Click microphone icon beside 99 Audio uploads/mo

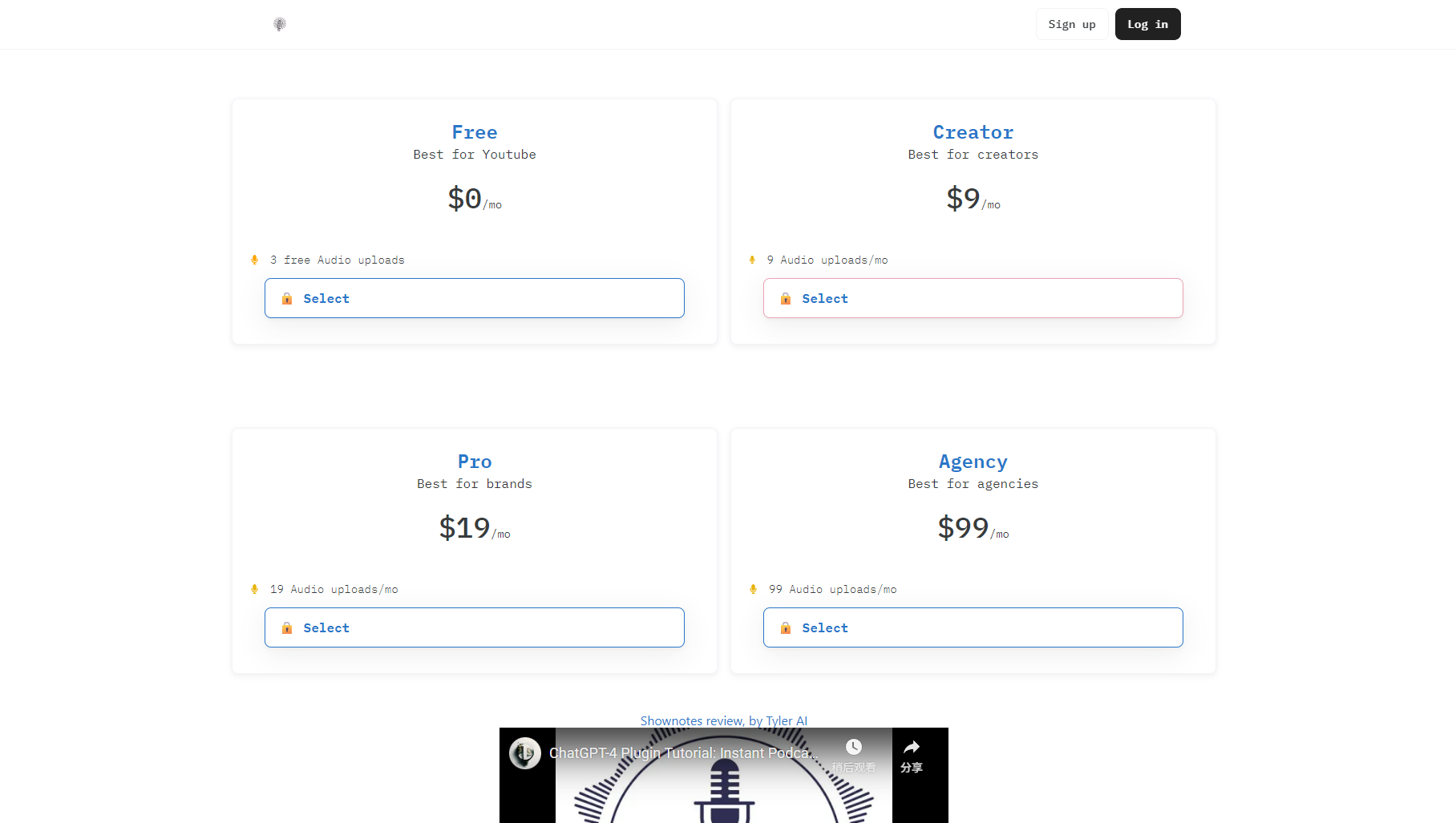(753, 589)
